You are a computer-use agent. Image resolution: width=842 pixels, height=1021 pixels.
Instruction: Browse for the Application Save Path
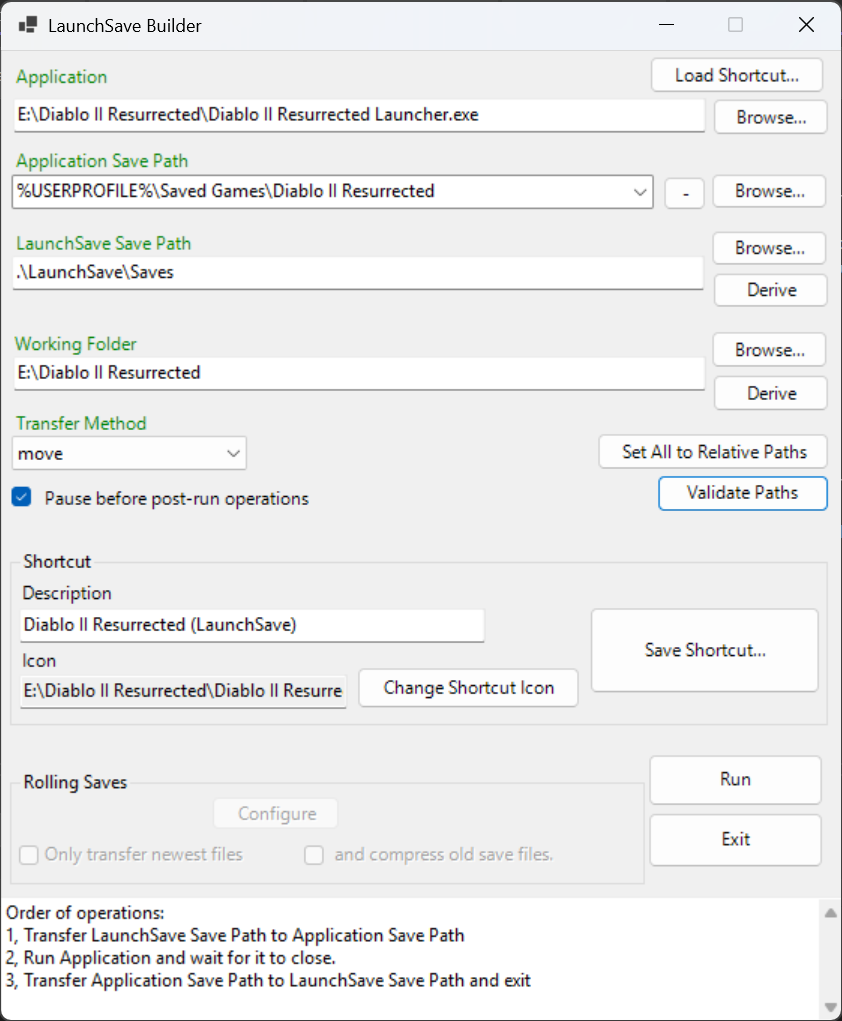(x=770, y=191)
